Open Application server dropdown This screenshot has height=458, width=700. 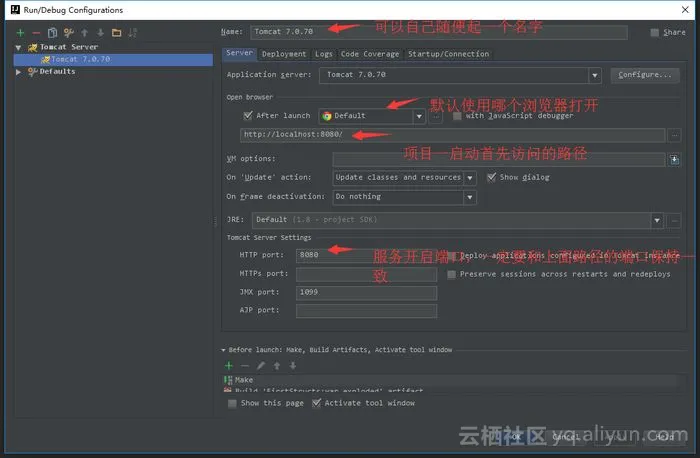595,75
